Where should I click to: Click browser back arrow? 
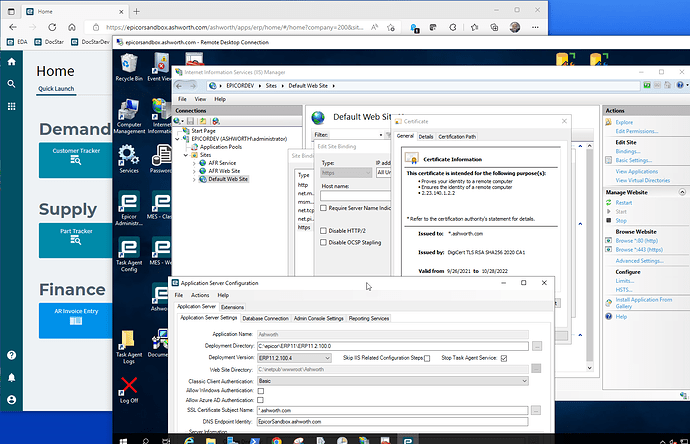[x=13, y=27]
